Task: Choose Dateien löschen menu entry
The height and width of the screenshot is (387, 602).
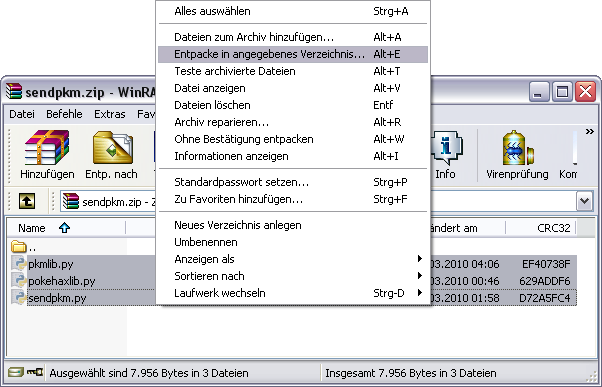Action: [293, 105]
